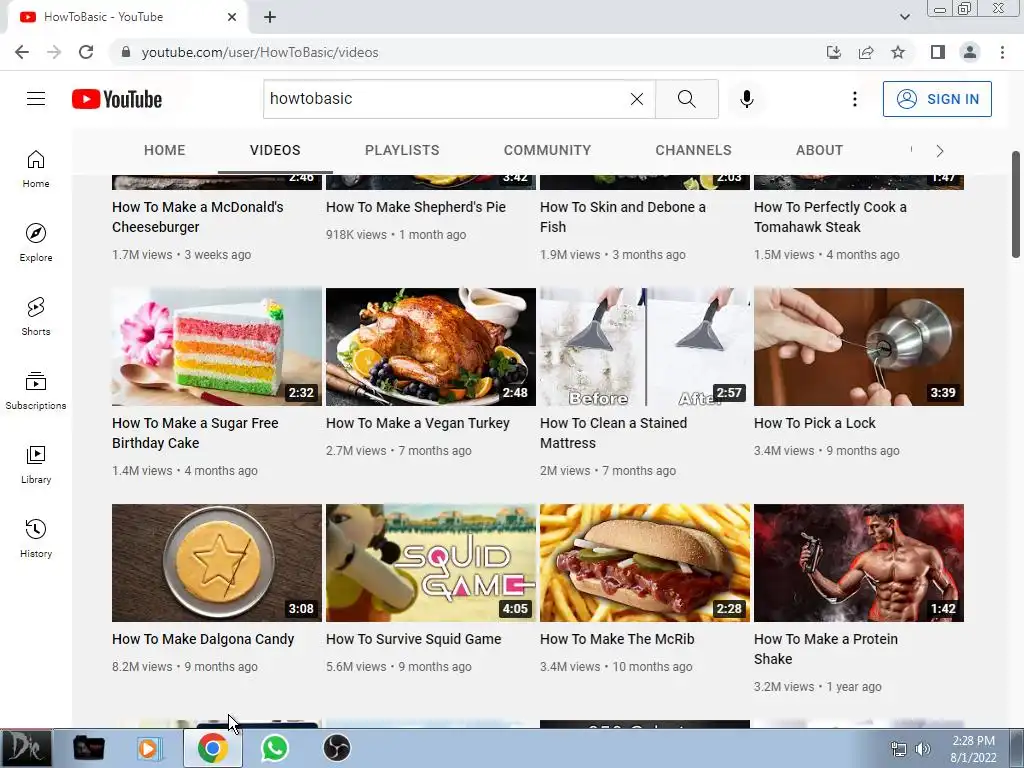The height and width of the screenshot is (768, 1024).
Task: Open Chrome's three-dot menu
Action: [x=1002, y=52]
